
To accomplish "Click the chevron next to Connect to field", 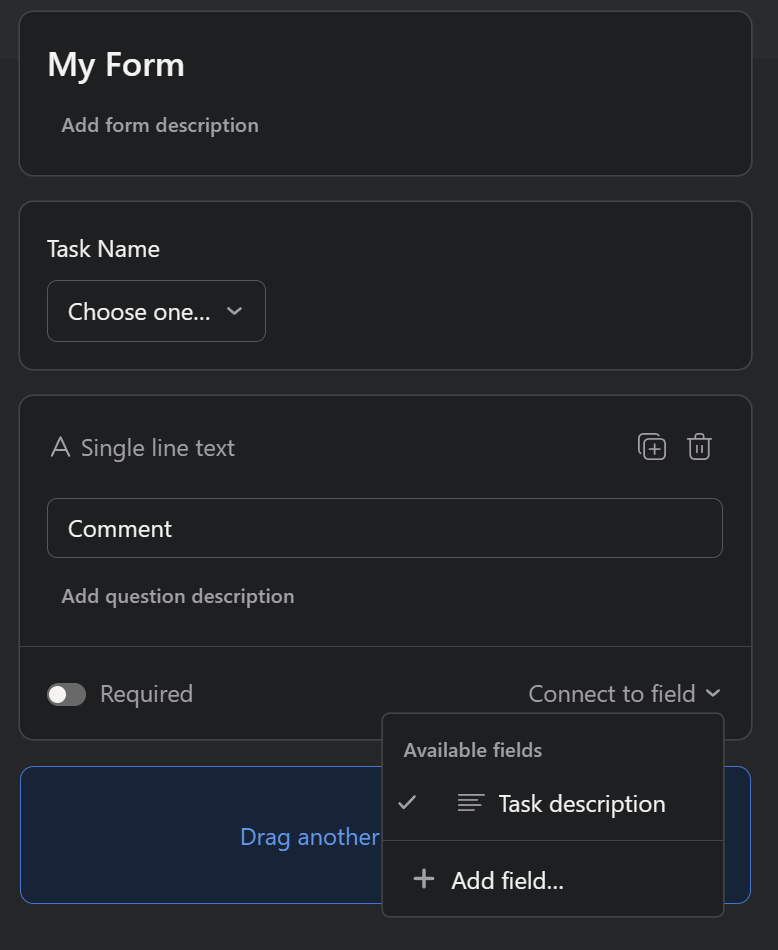I will (x=714, y=693).
